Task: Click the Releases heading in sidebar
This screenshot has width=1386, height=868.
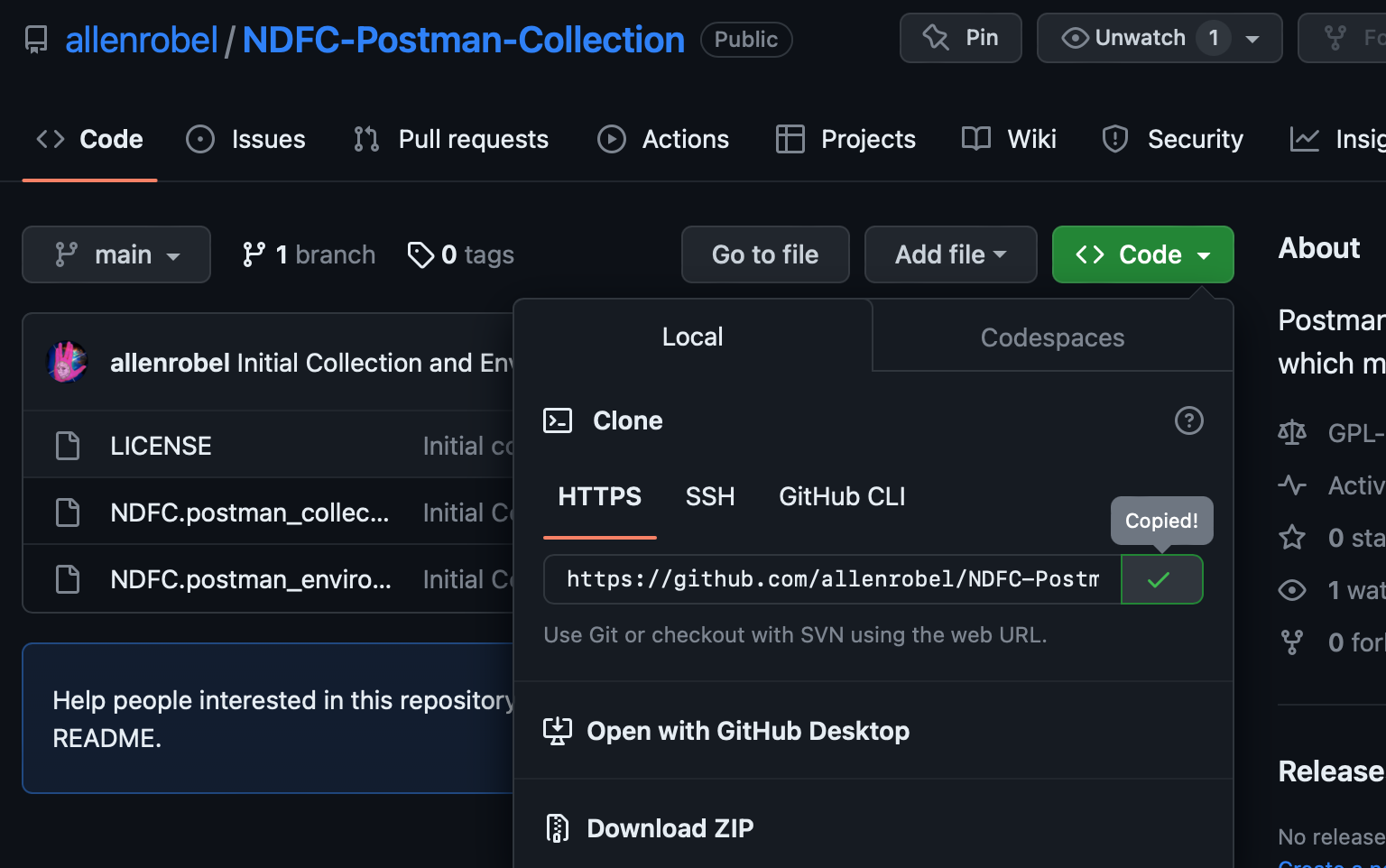Action: tap(1332, 771)
